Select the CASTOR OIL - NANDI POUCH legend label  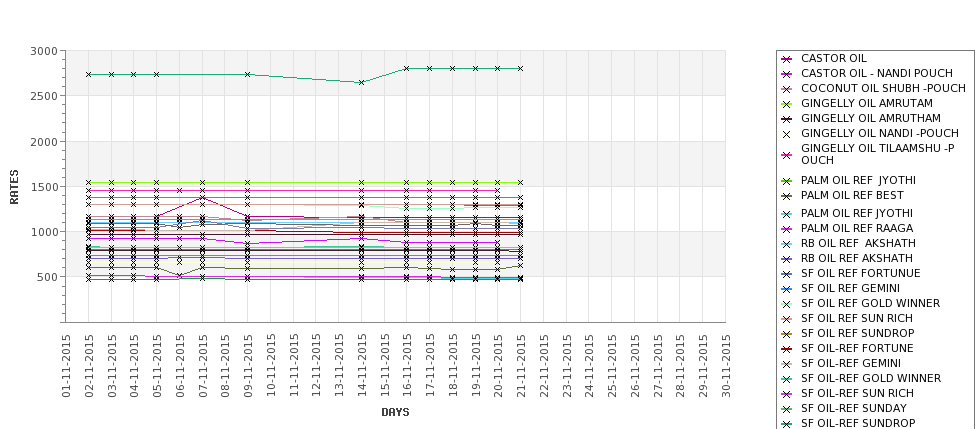click(877, 73)
